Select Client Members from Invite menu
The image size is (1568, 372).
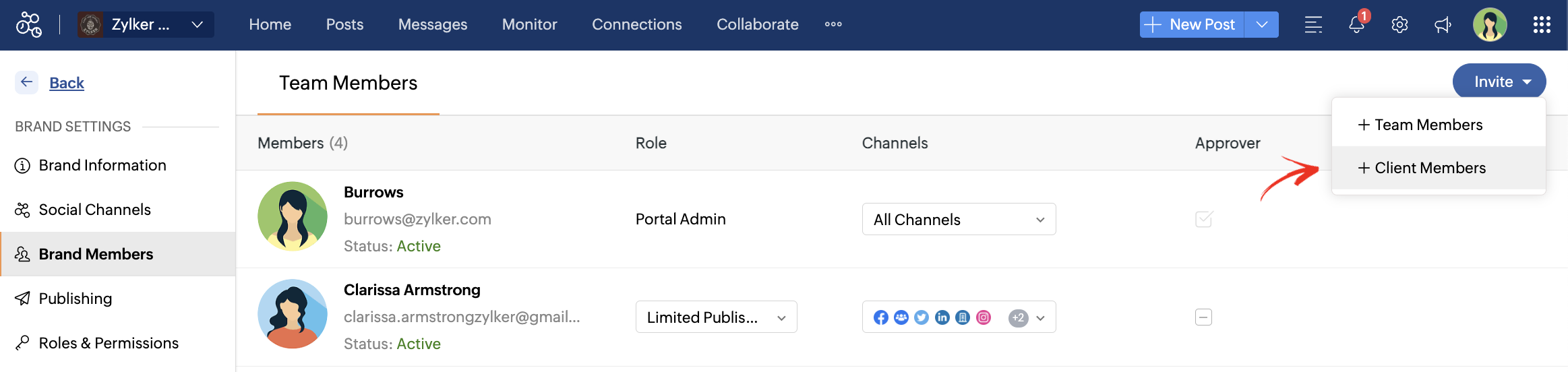coord(1430,168)
